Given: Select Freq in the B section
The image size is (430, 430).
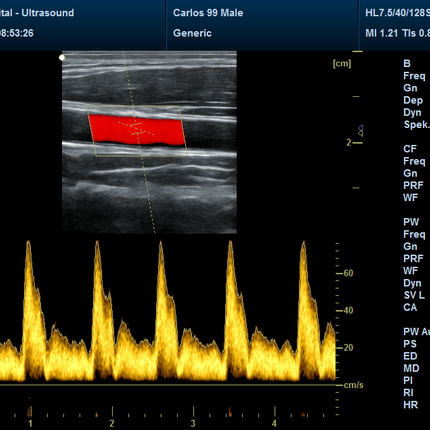Looking at the screenshot, I should (x=414, y=76).
